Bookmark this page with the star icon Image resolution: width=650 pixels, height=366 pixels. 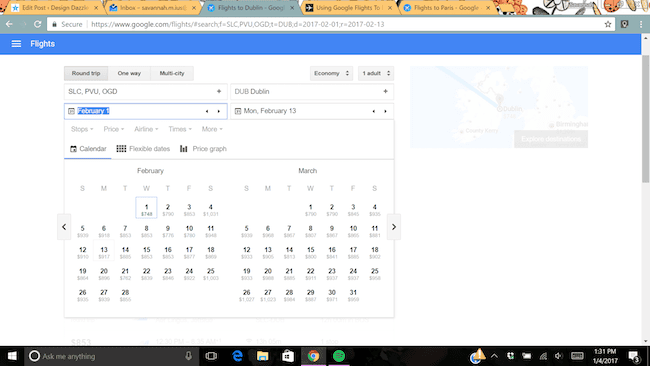[608, 24]
